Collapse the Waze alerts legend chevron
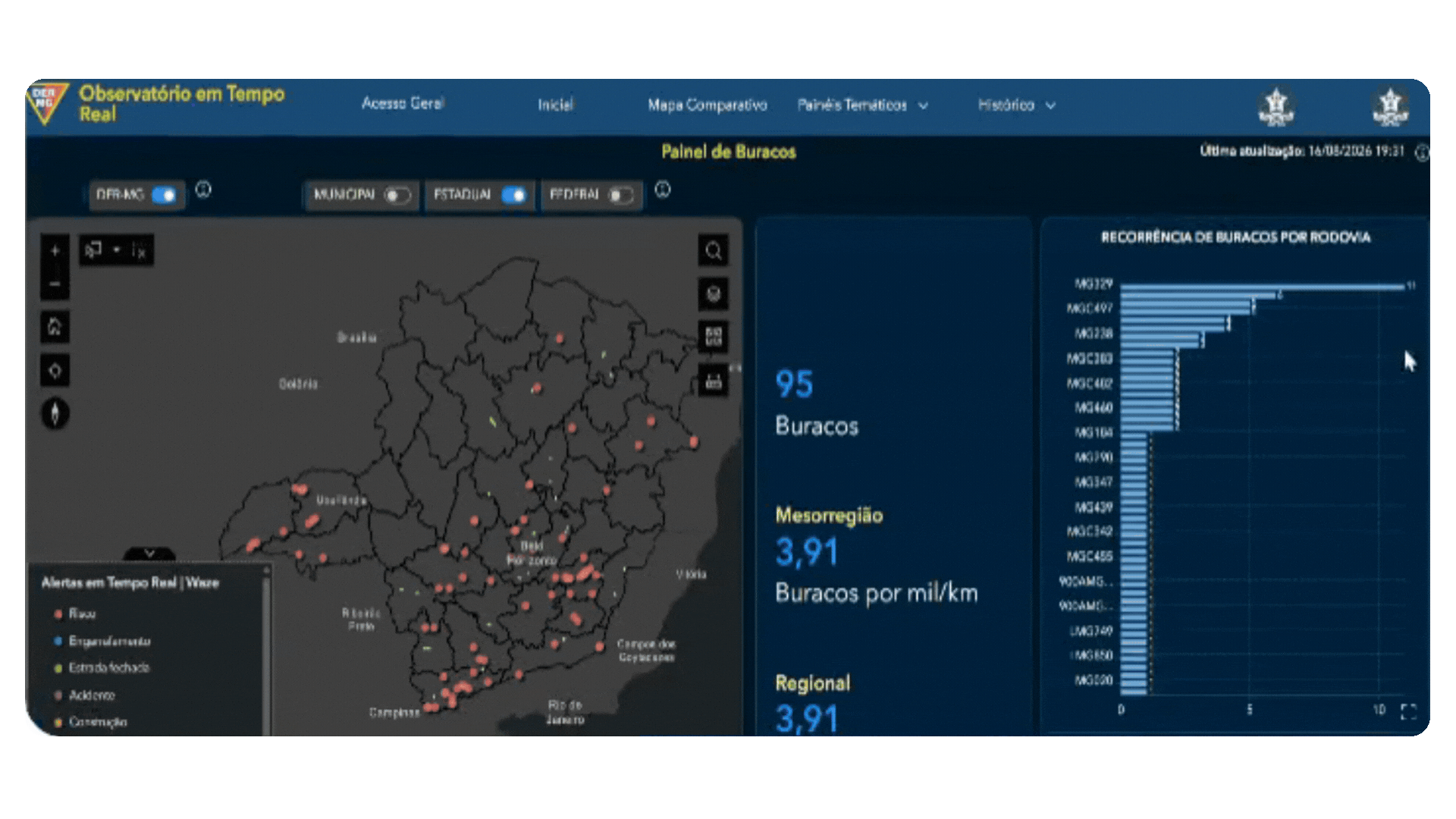 [x=149, y=554]
